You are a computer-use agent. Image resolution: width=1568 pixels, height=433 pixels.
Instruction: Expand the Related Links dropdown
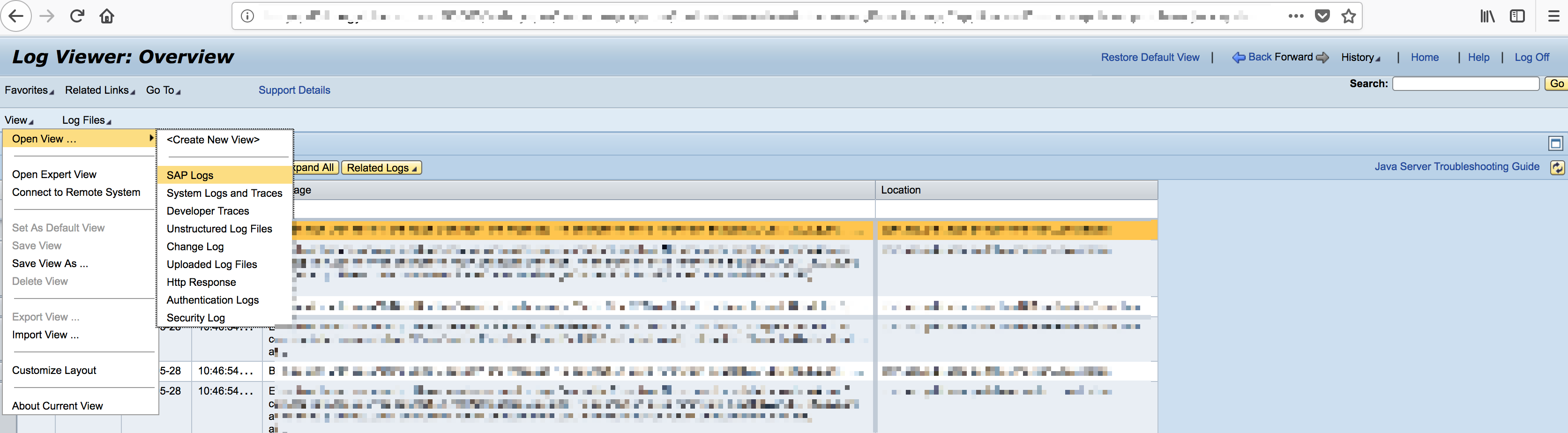pyautogui.click(x=100, y=90)
